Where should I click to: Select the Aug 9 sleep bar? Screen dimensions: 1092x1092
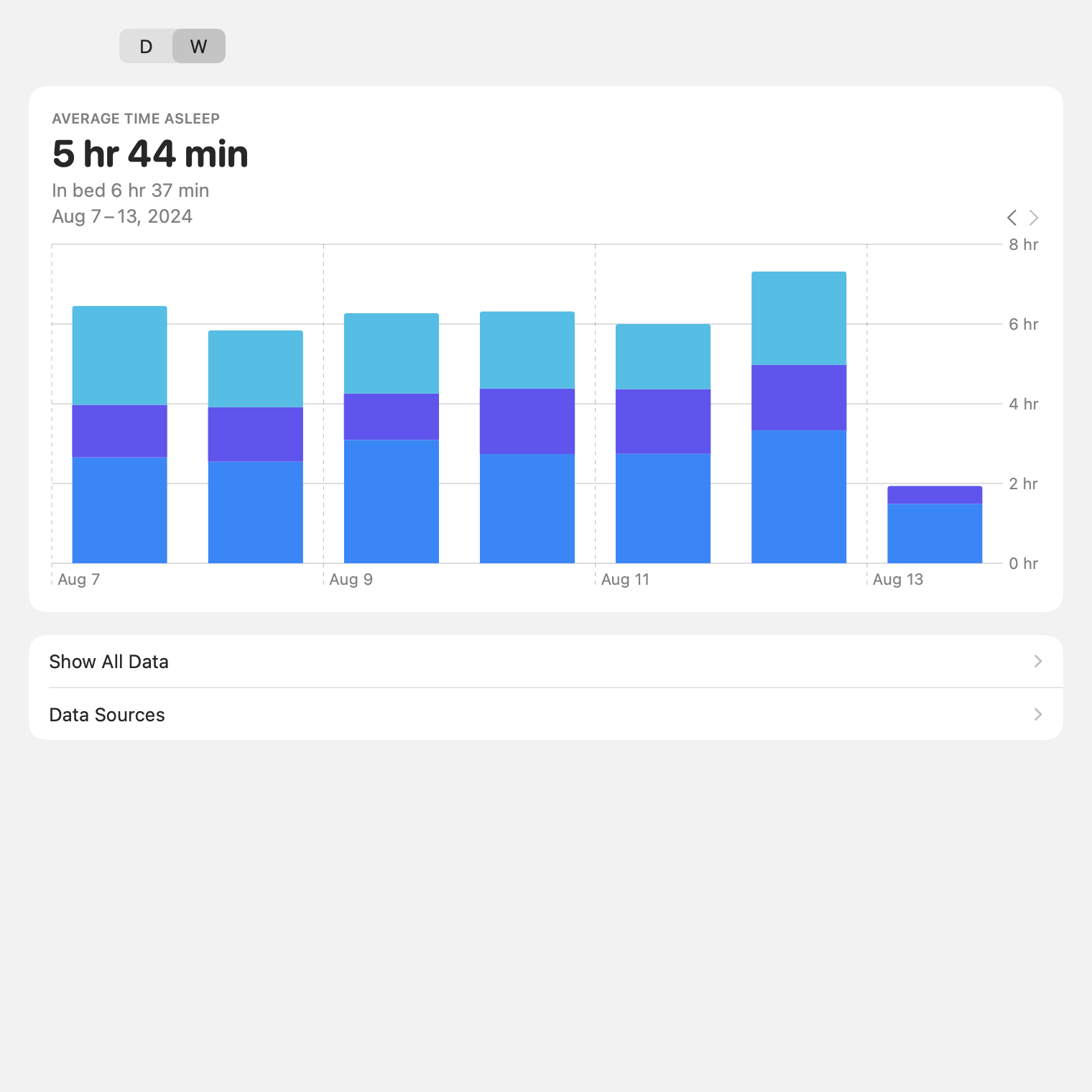point(392,438)
